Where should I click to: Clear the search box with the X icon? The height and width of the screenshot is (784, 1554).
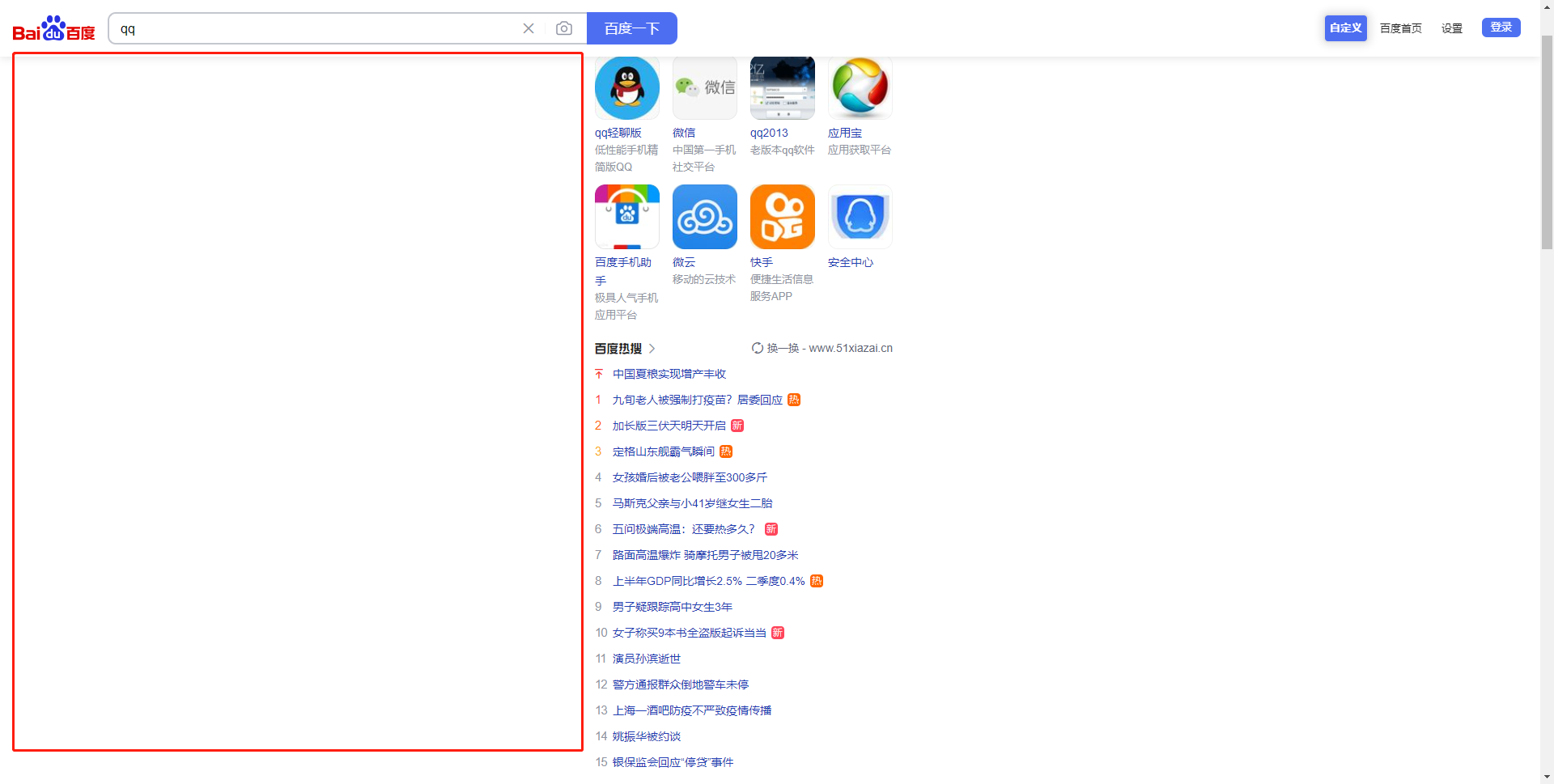click(529, 28)
